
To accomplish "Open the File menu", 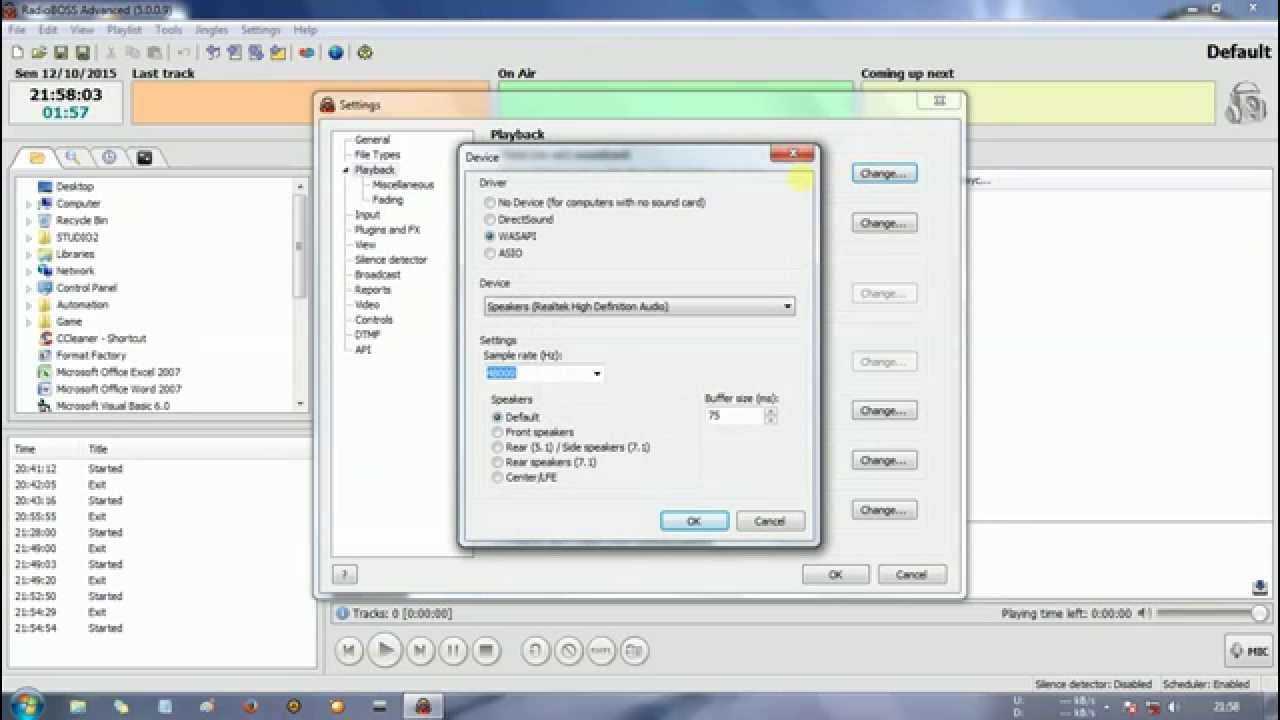I will point(17,30).
